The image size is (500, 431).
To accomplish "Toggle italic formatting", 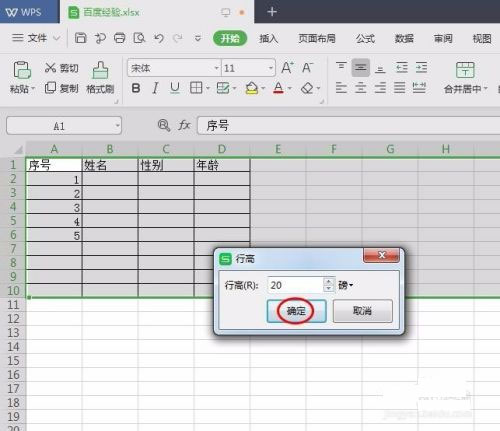I will [x=155, y=88].
